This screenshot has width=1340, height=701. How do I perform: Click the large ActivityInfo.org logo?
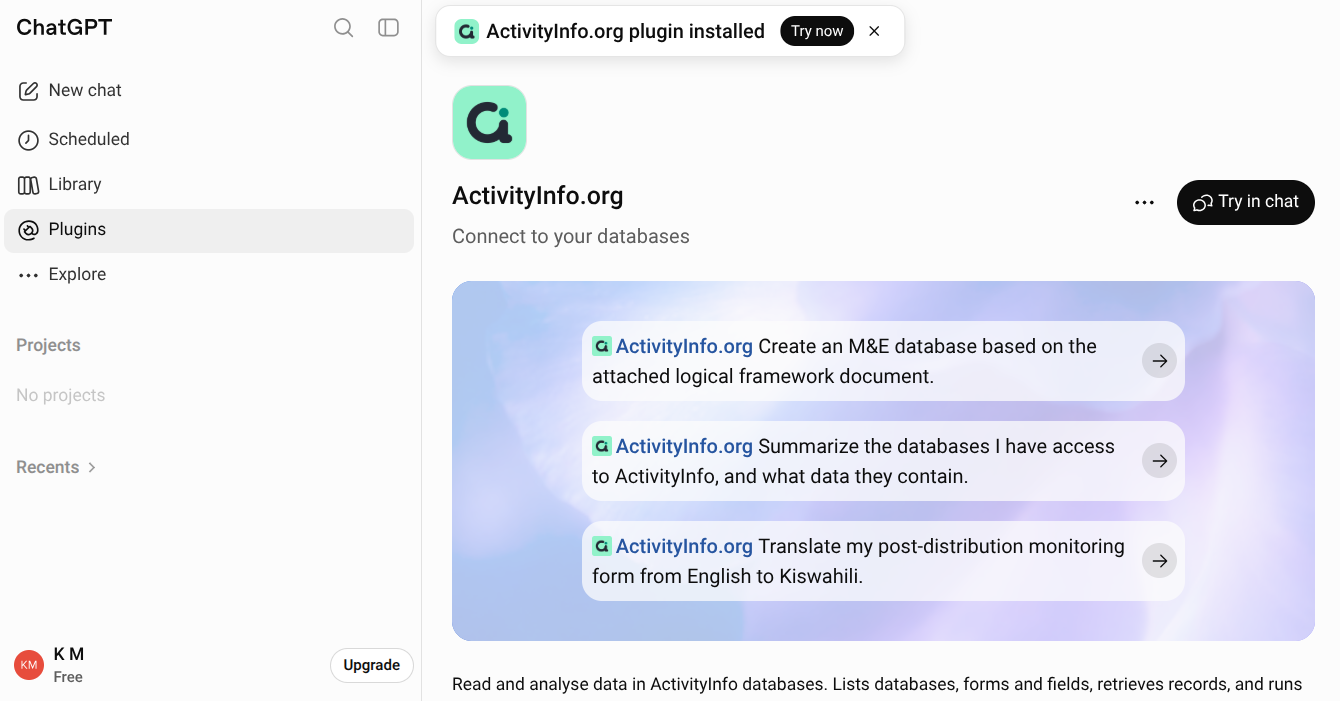(489, 122)
